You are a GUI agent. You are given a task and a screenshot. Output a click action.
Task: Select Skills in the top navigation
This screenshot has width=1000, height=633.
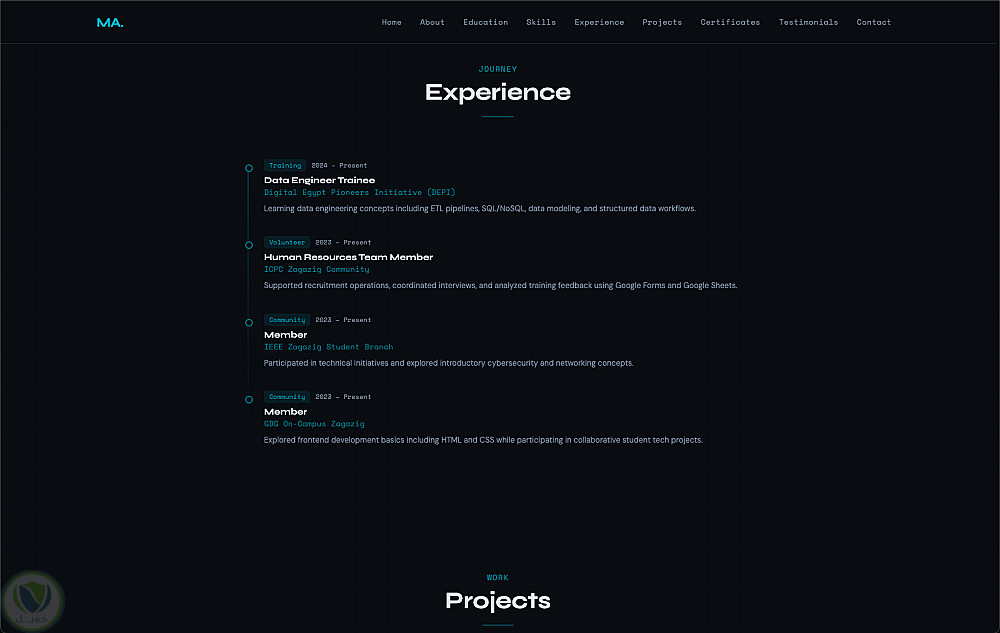pyautogui.click(x=541, y=22)
